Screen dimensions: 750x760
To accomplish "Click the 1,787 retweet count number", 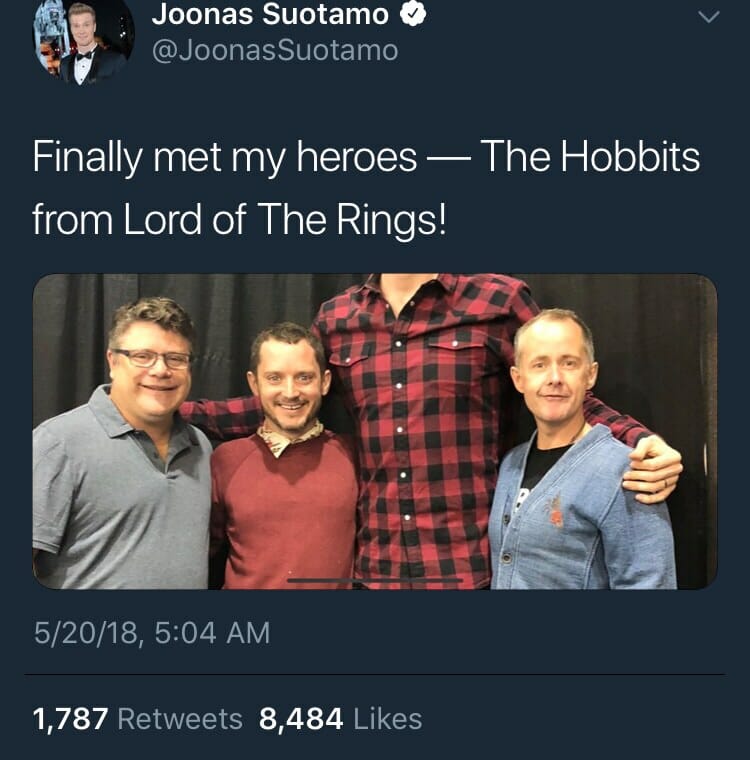I will 70,719.
